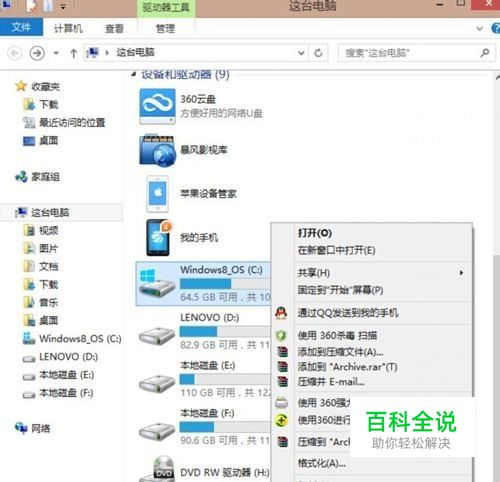This screenshot has width=500, height=482.
Task: Open the 我的手机 device icon
Action: [x=159, y=237]
